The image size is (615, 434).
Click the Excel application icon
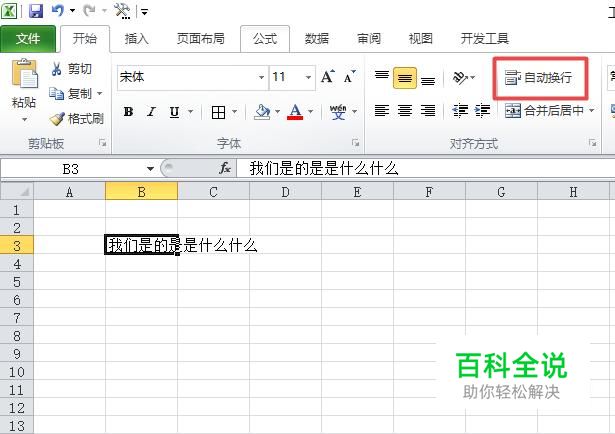point(9,11)
